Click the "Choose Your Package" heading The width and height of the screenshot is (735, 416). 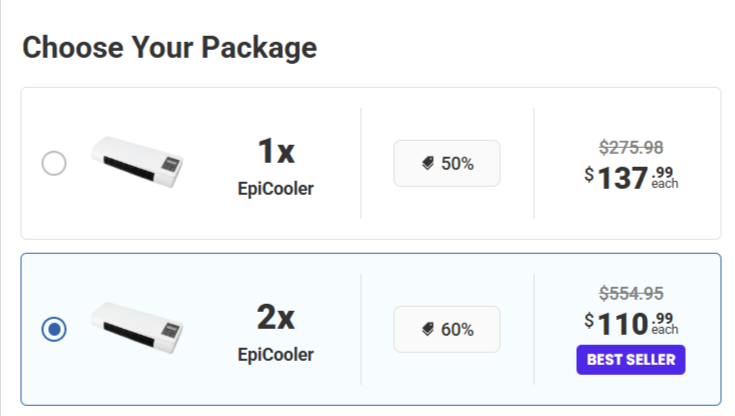coord(170,47)
